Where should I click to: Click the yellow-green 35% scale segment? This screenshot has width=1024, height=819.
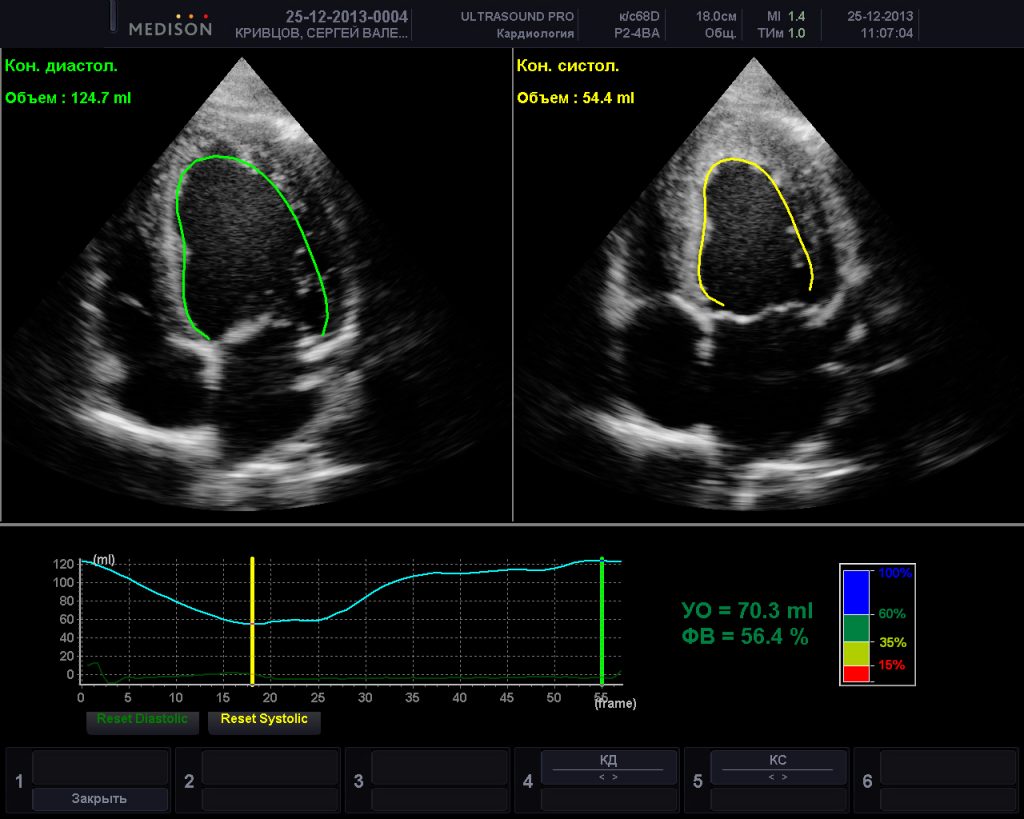(858, 652)
